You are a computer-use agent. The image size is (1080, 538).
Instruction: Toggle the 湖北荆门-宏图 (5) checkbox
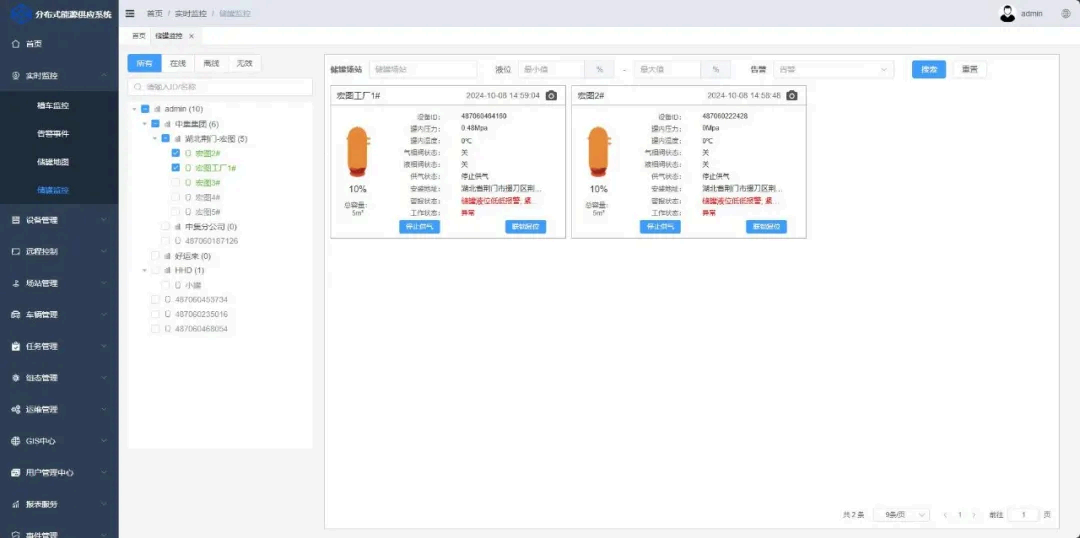[x=165, y=138]
